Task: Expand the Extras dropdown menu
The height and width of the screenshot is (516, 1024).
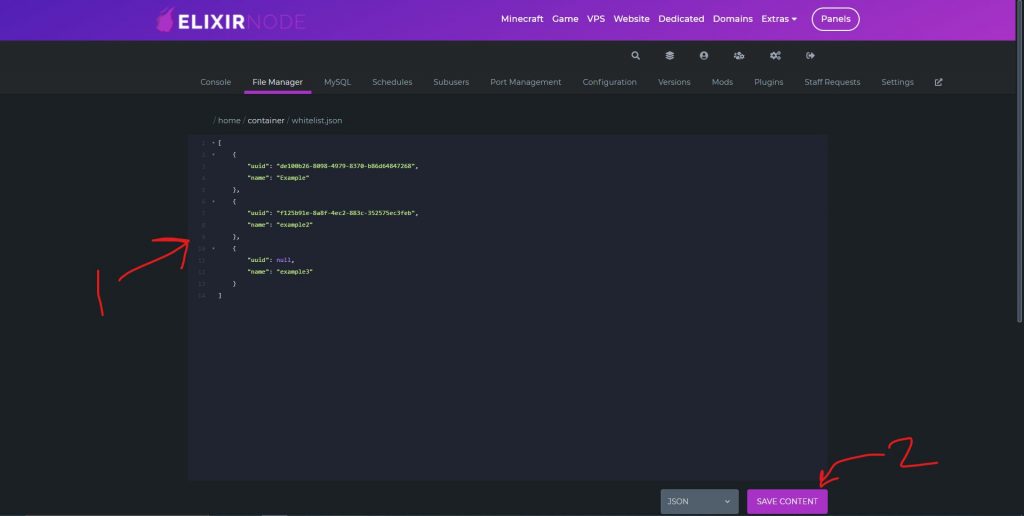Action: pos(779,19)
